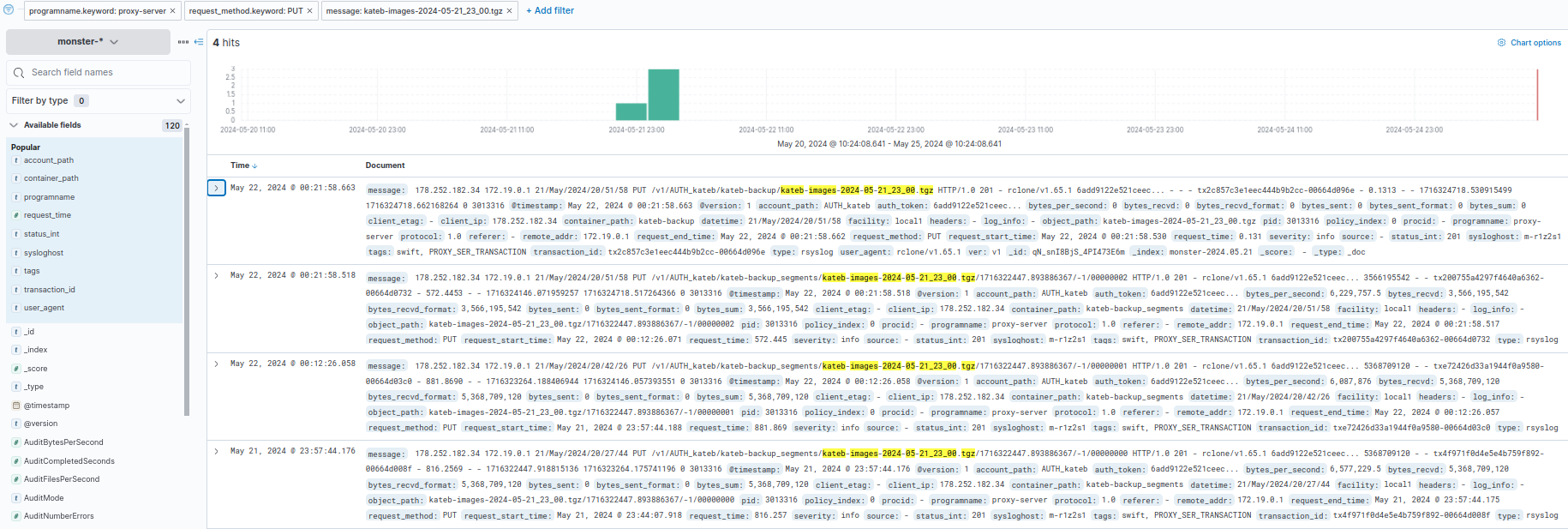Focus the Search field names input
This screenshot has width=1568, height=529.
[99, 72]
